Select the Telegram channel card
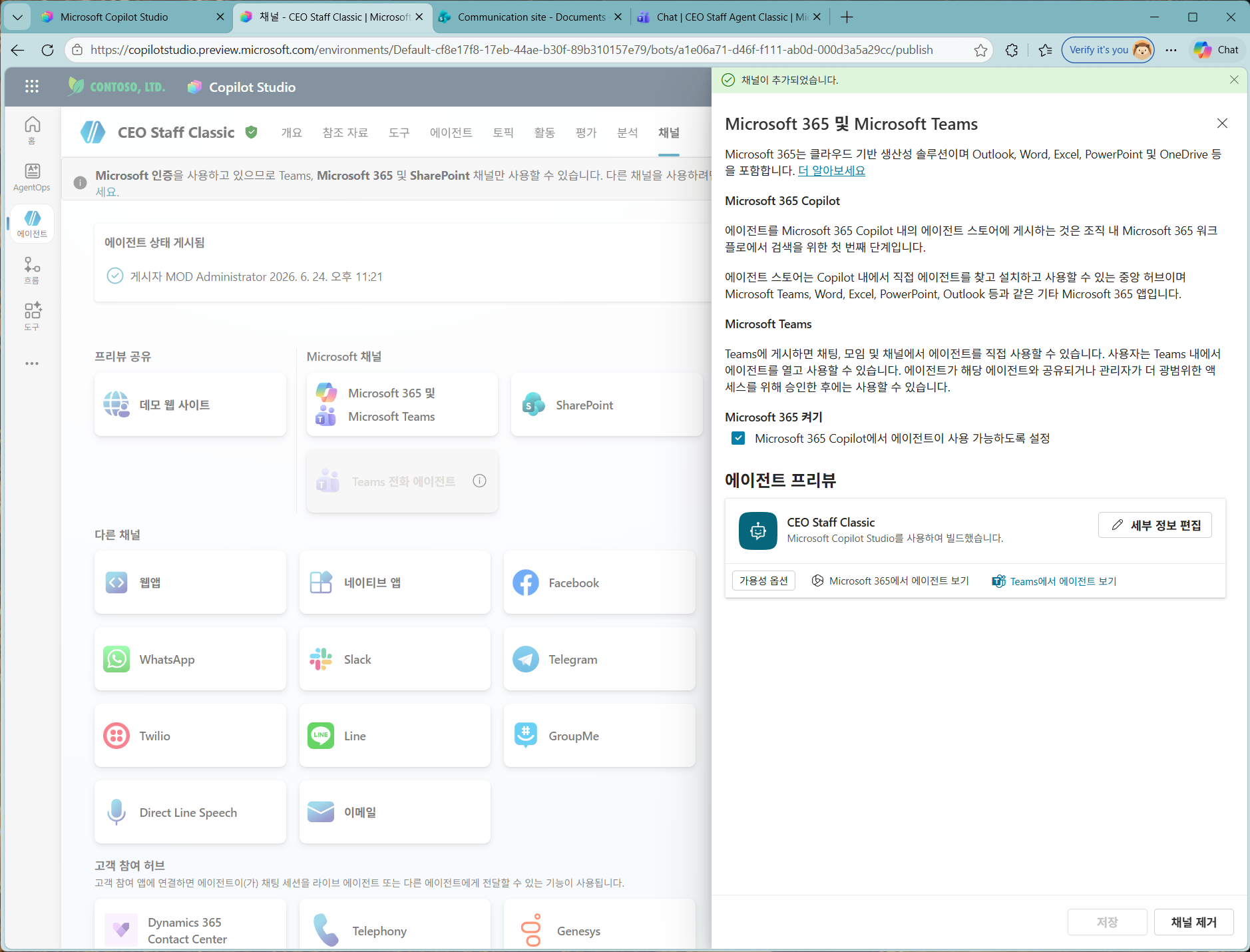This screenshot has width=1250, height=952. point(599,659)
